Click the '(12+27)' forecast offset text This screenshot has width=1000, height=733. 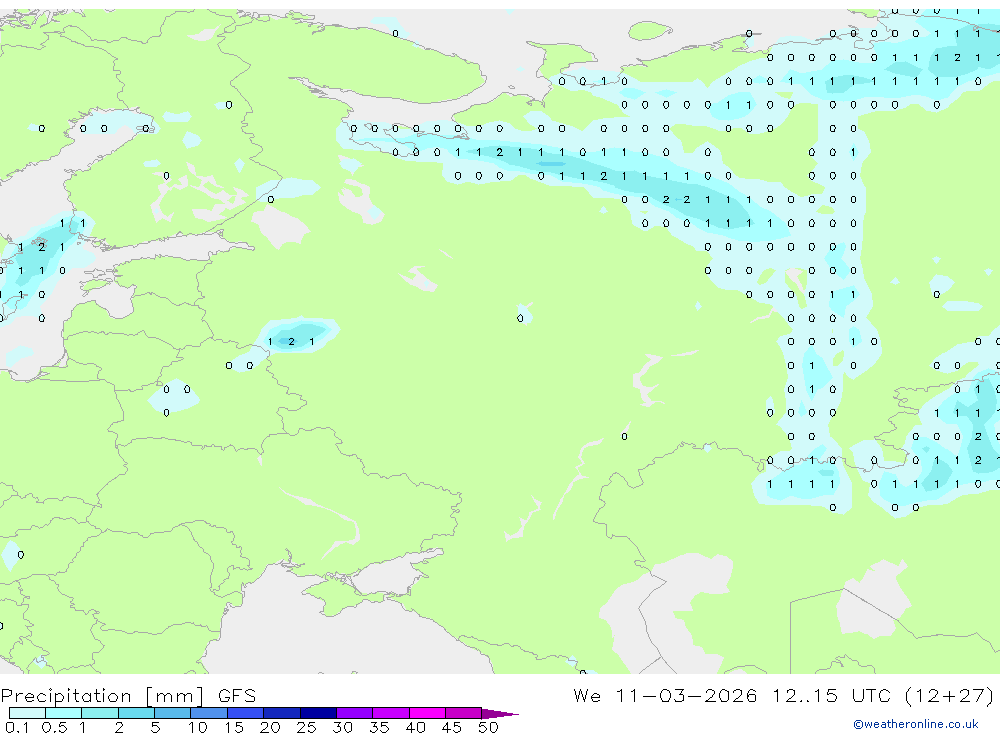(x=949, y=695)
